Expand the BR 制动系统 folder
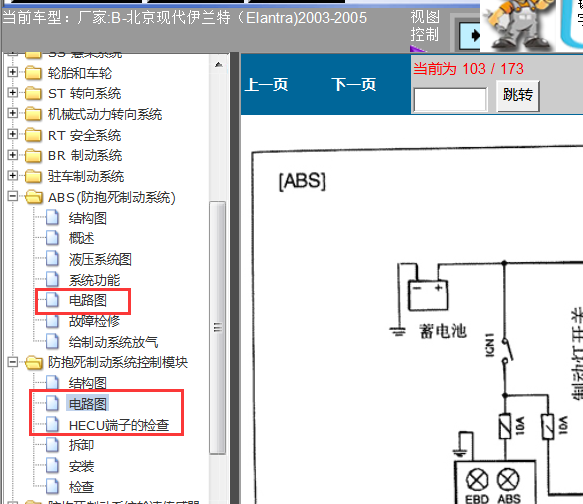The height and width of the screenshot is (504, 583). pyautogui.click(x=13, y=155)
